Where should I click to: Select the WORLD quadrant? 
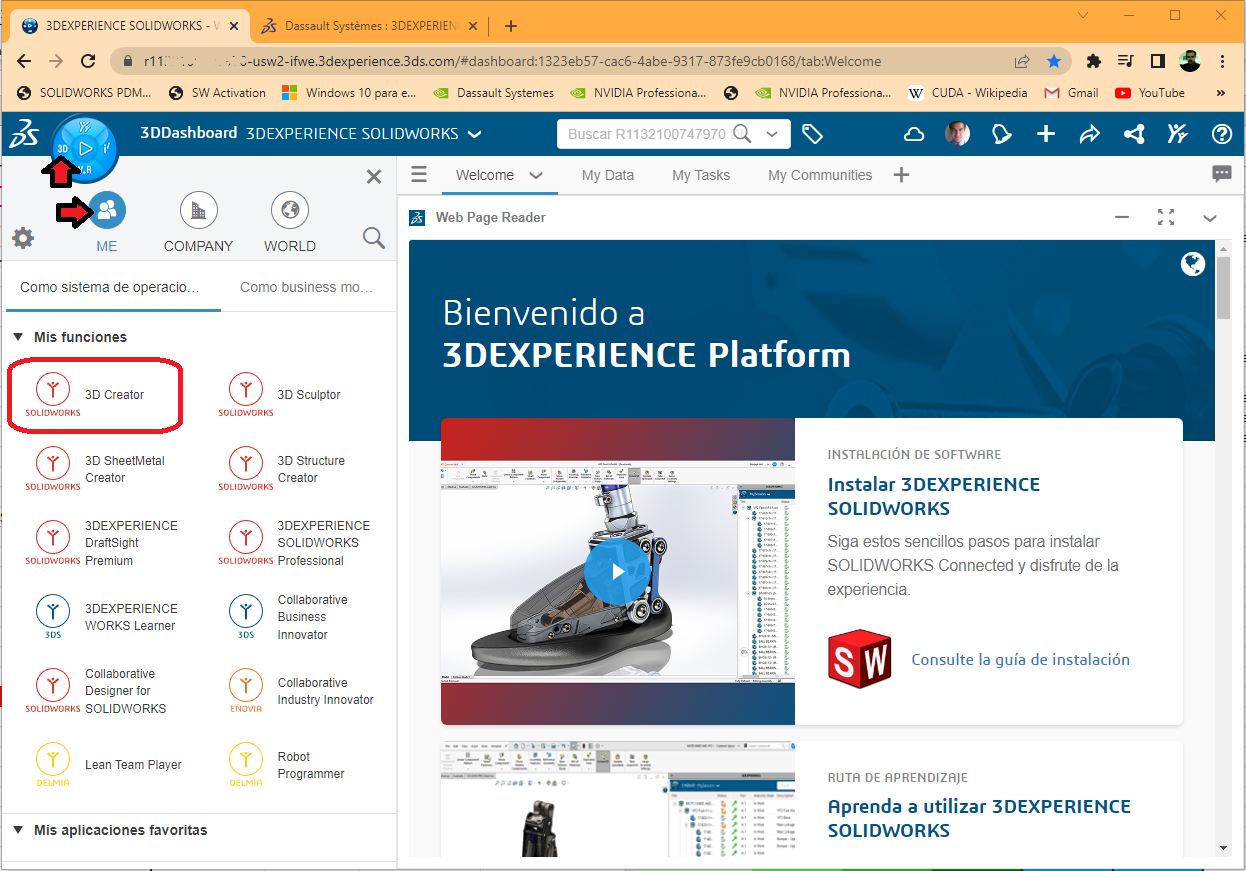[290, 224]
